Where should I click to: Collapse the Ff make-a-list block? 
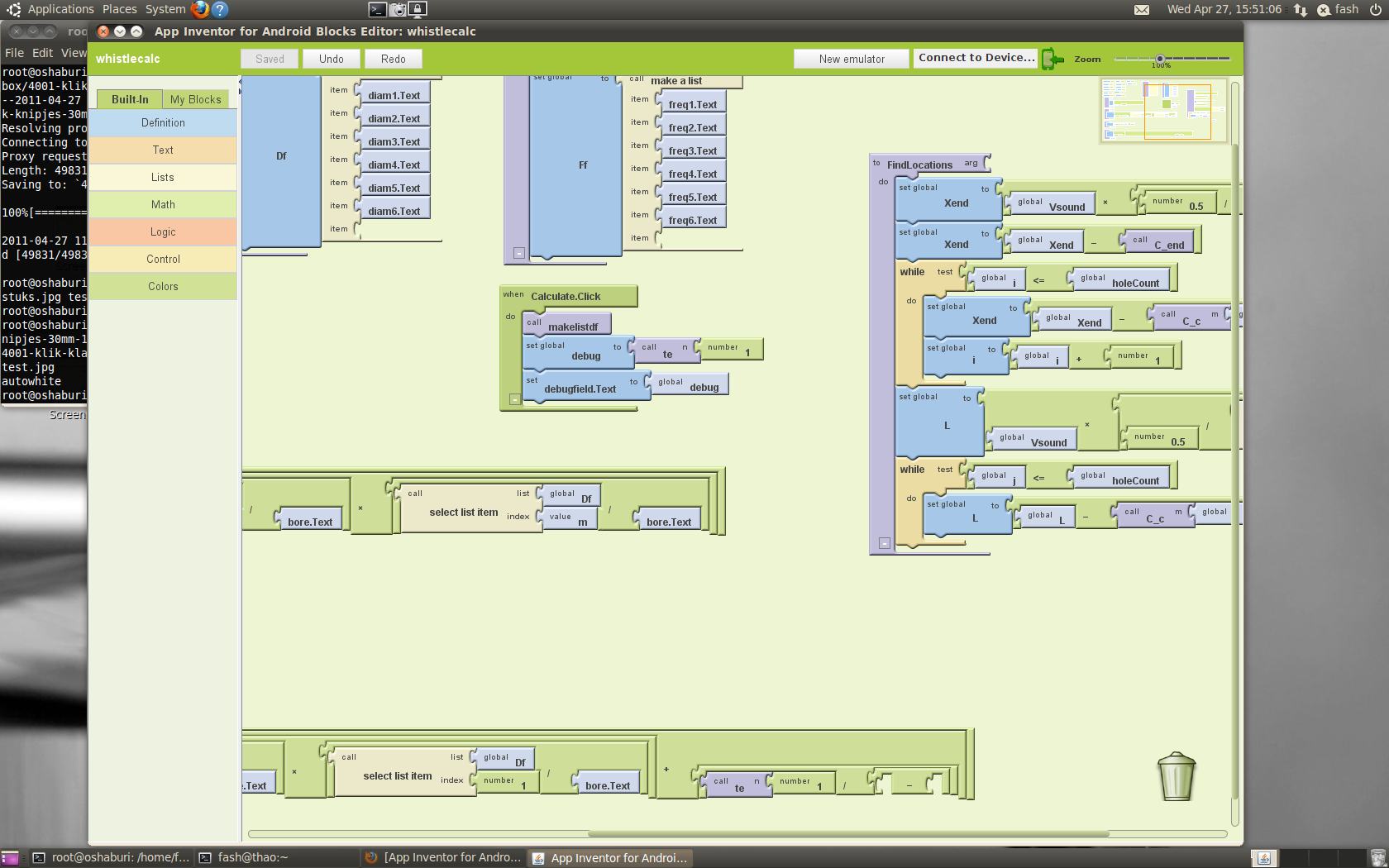click(x=518, y=253)
